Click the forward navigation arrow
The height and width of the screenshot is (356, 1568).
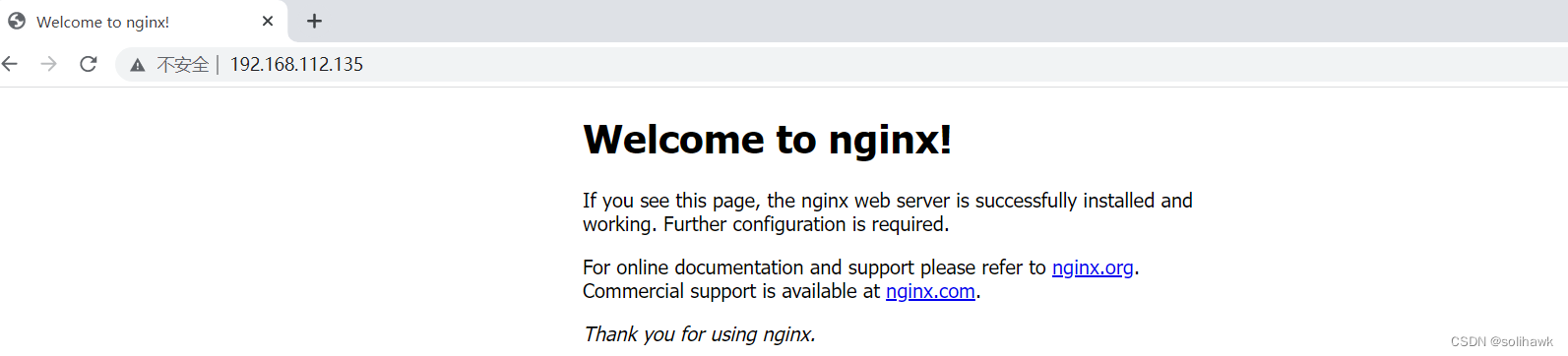(48, 64)
